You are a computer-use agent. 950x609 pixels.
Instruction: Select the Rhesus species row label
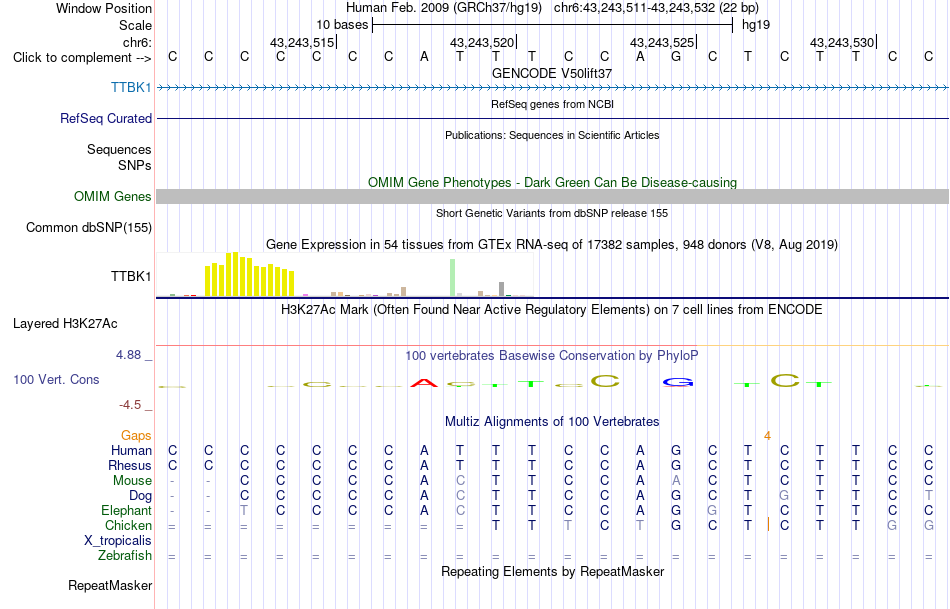coord(130,465)
